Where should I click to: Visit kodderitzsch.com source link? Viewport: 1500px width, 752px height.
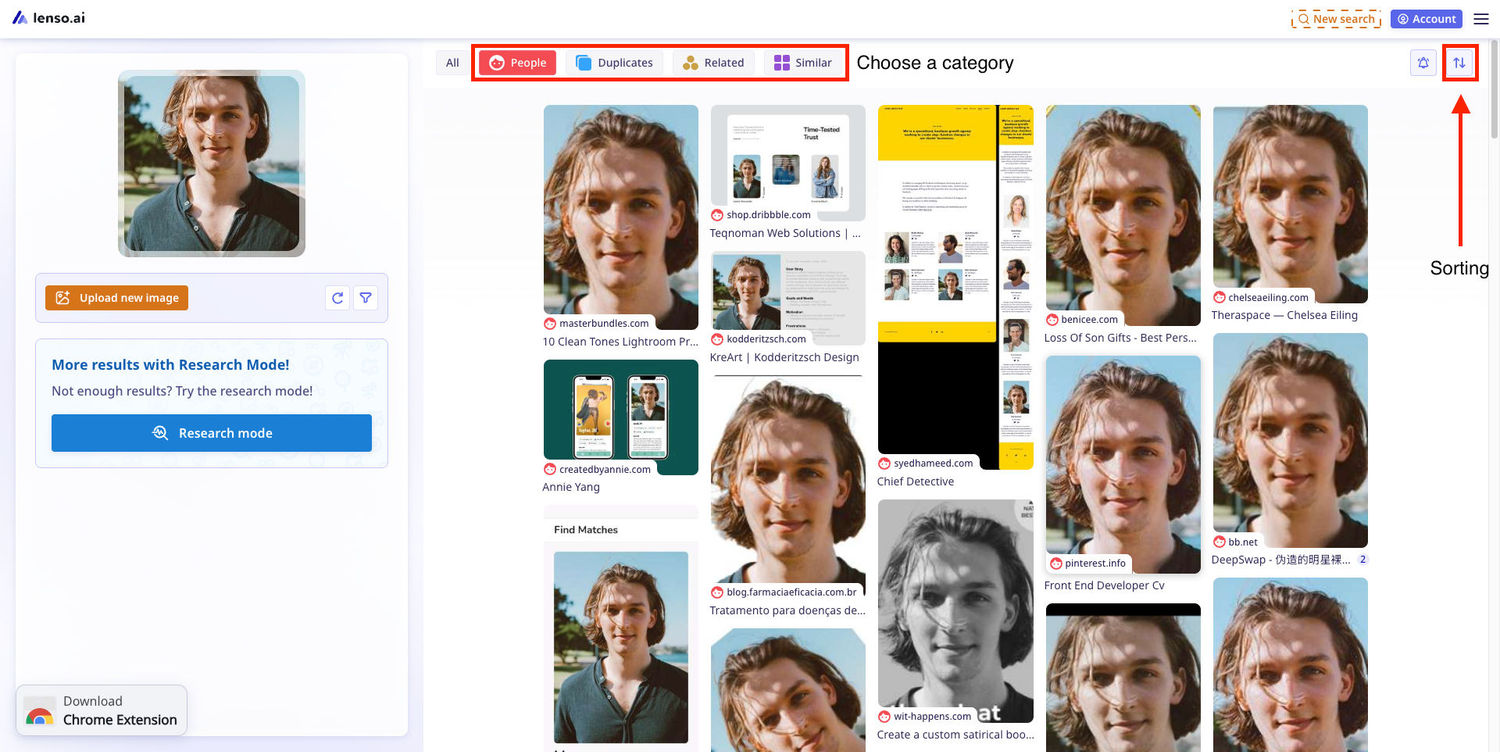pos(766,340)
